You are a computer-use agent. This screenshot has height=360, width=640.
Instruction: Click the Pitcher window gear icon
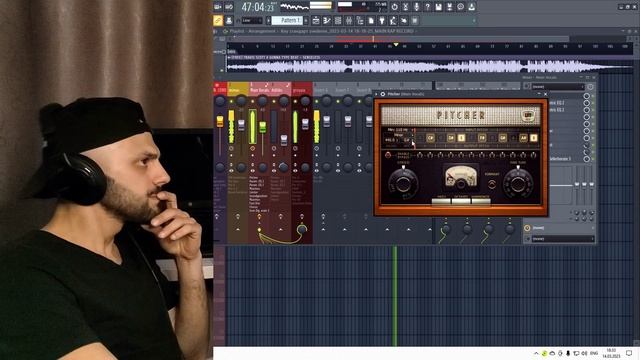tap(383, 94)
